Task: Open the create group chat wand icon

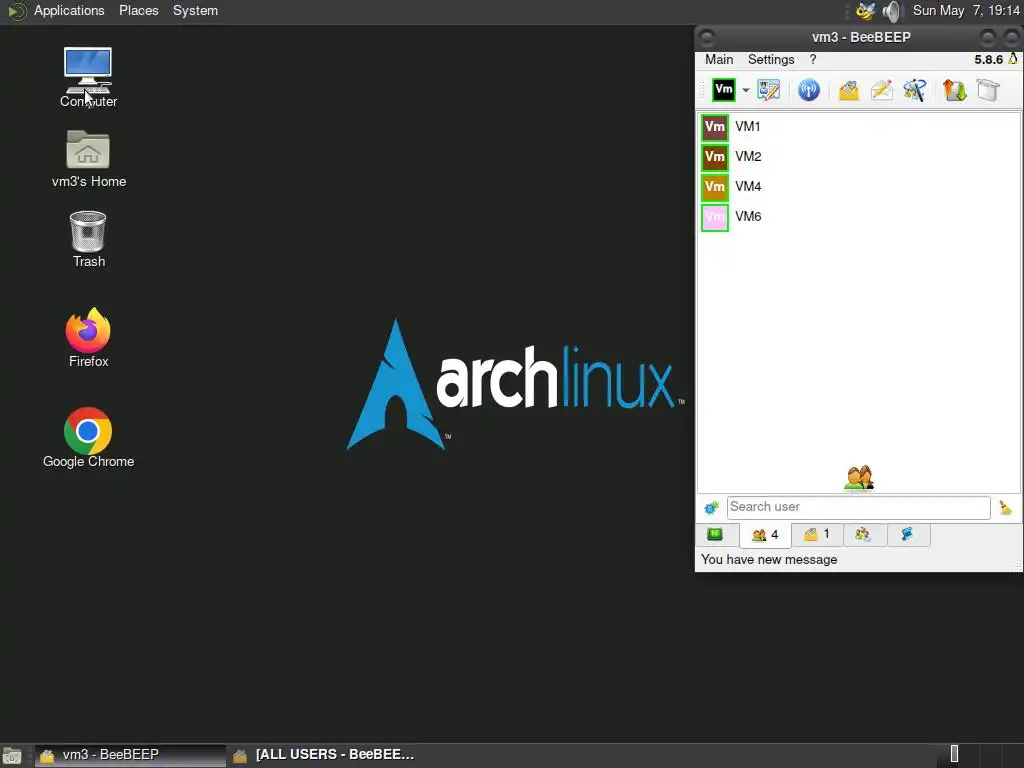Action: click(x=914, y=90)
